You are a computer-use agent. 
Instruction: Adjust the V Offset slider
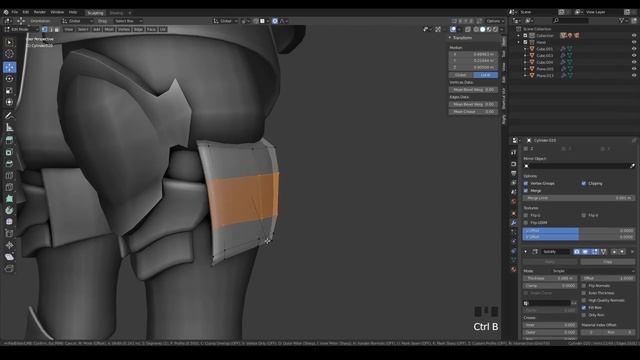click(x=579, y=237)
